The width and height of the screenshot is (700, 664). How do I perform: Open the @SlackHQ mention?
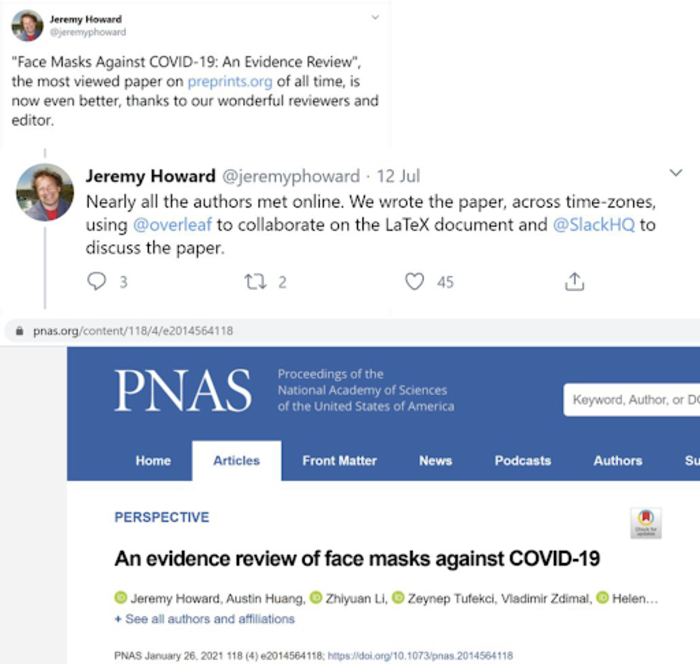pos(594,225)
